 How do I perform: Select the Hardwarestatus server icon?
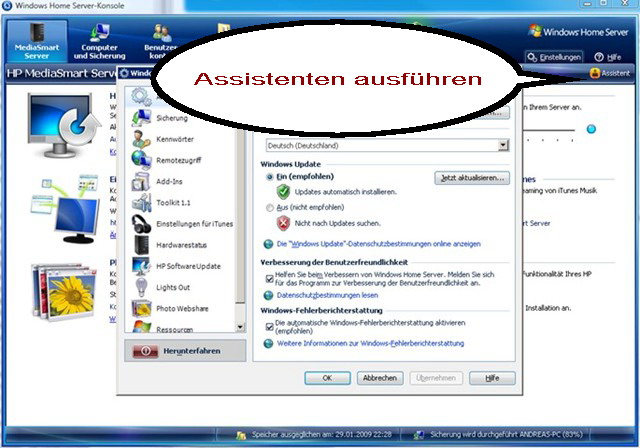tap(141, 245)
